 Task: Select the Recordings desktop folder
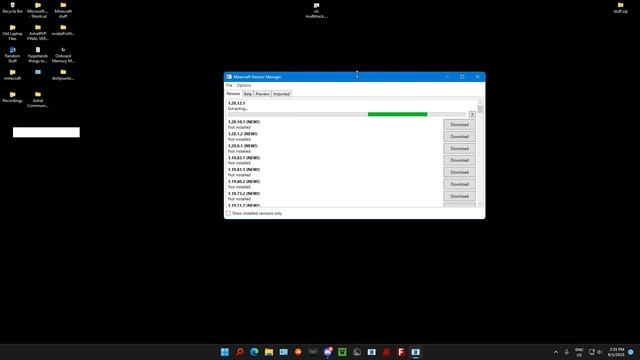[12, 97]
